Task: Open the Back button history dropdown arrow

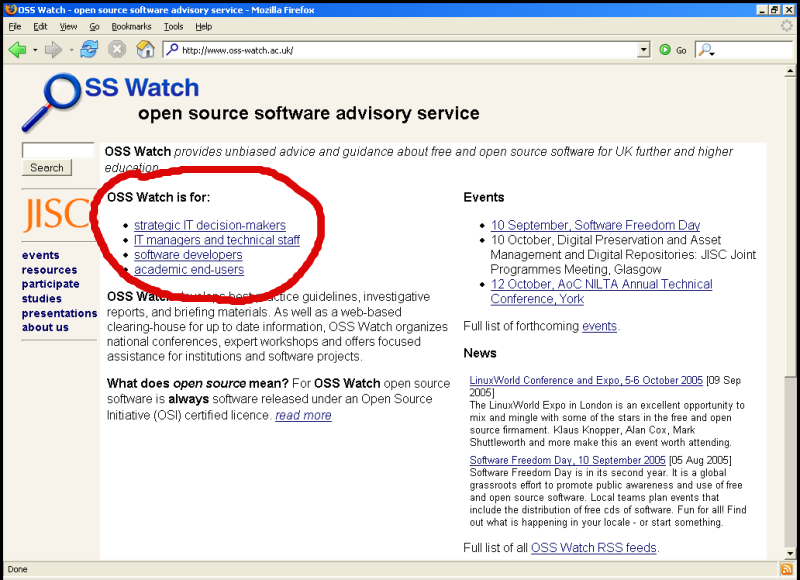Action: [x=35, y=50]
